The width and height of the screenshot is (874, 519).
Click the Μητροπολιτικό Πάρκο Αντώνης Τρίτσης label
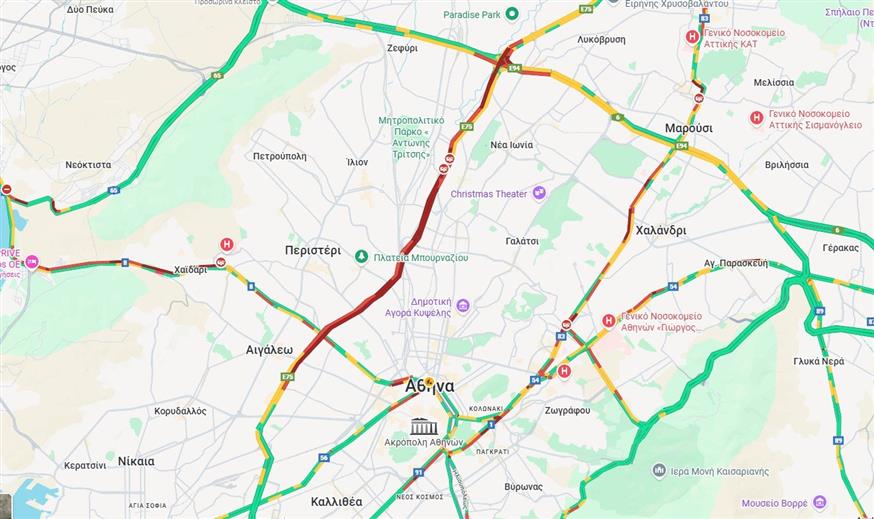411,137
